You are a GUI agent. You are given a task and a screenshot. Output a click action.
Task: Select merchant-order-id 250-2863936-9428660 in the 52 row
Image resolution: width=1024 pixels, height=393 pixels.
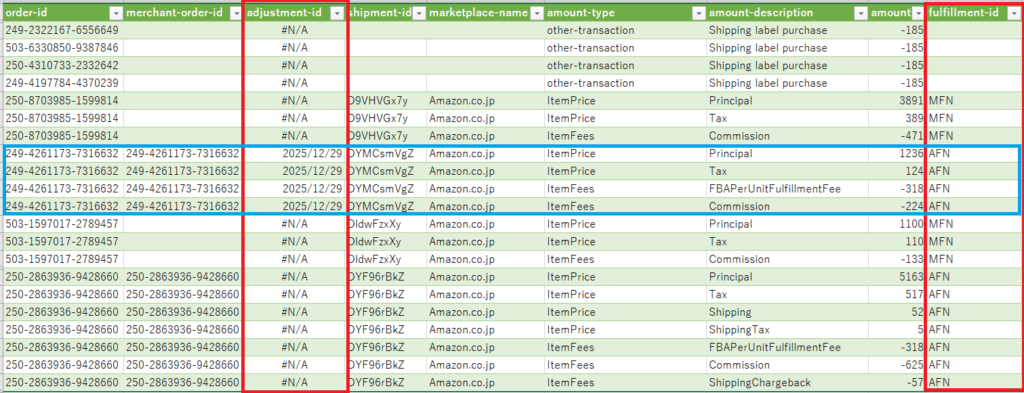[183, 311]
